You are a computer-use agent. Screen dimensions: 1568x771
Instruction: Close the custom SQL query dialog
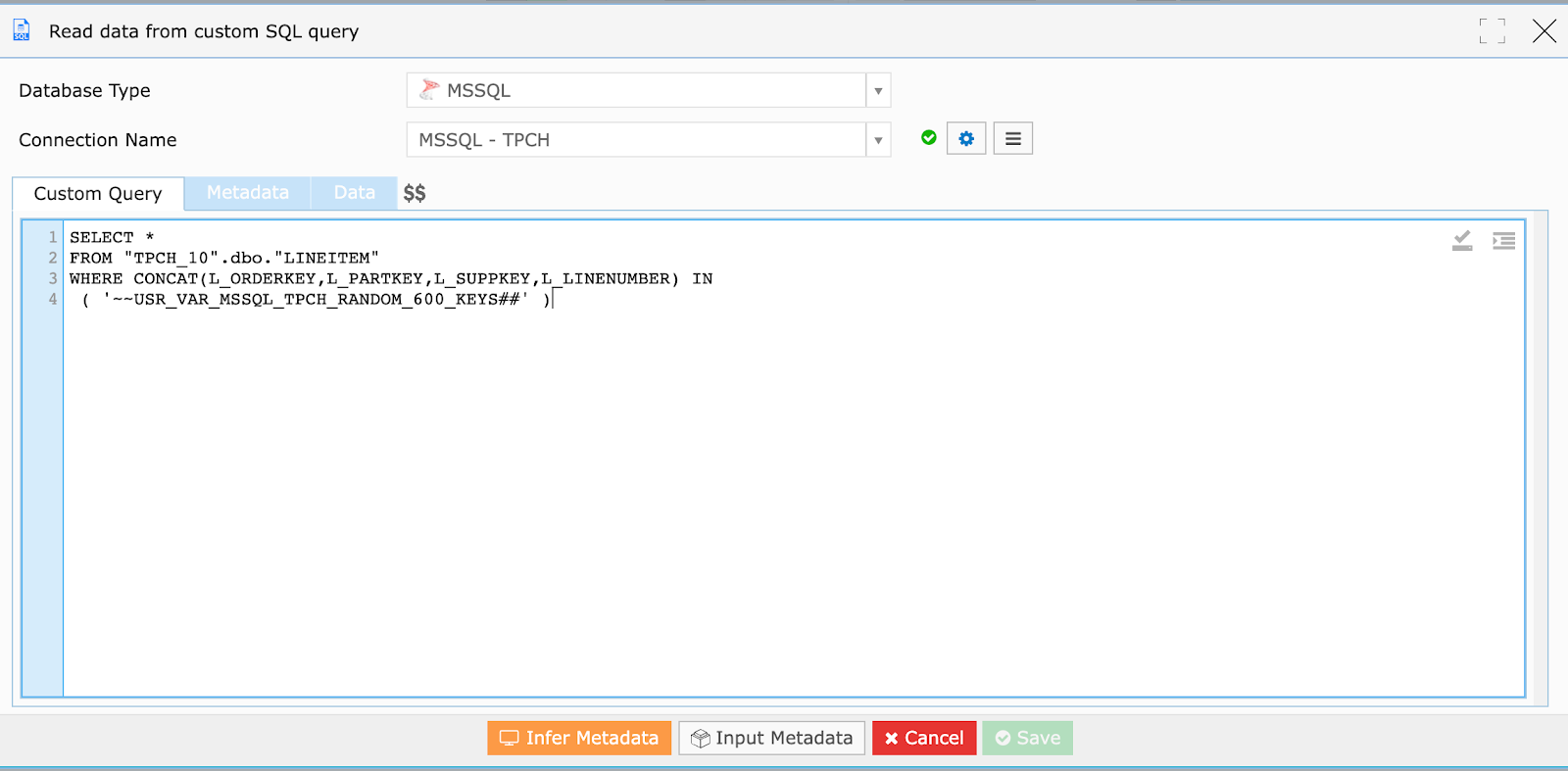[1544, 31]
